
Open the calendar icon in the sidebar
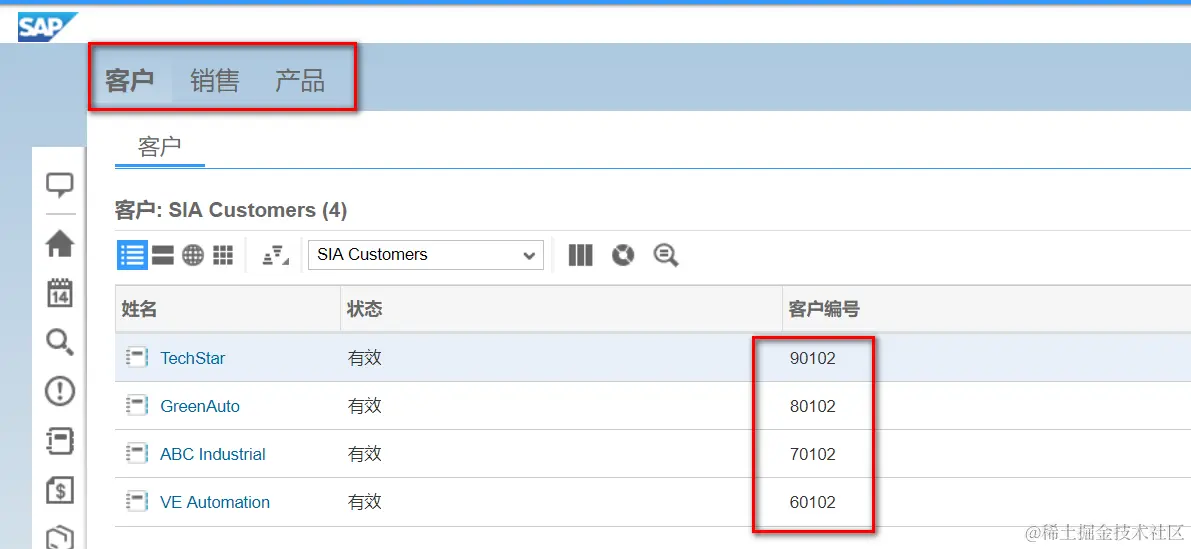coord(60,292)
